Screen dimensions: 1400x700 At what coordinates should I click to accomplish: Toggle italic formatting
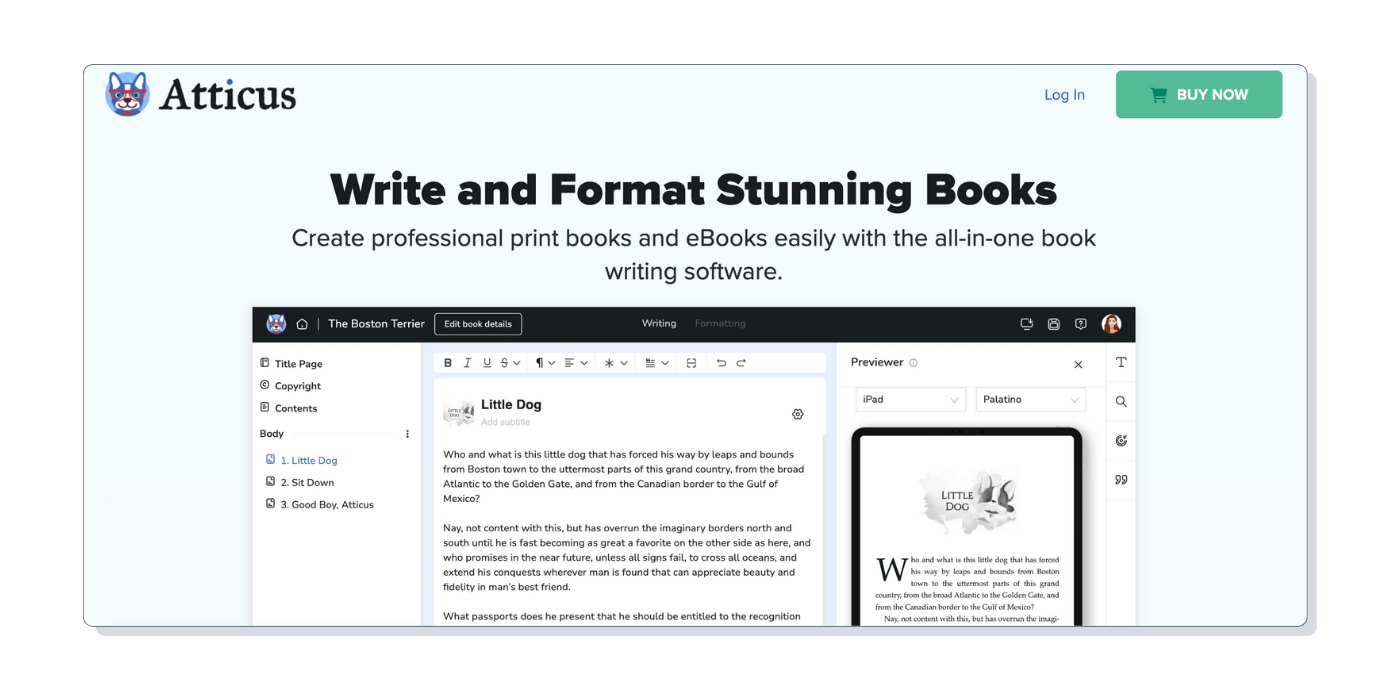click(x=467, y=363)
